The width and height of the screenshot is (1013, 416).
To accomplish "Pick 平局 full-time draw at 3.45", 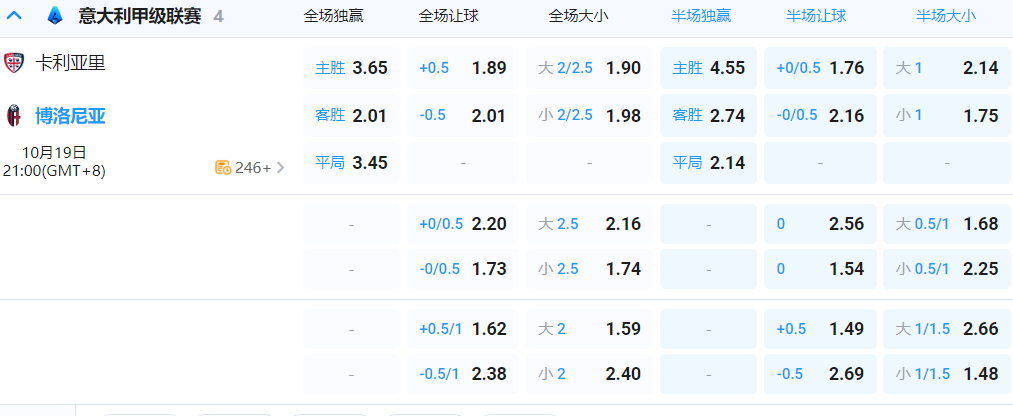I will [351, 162].
